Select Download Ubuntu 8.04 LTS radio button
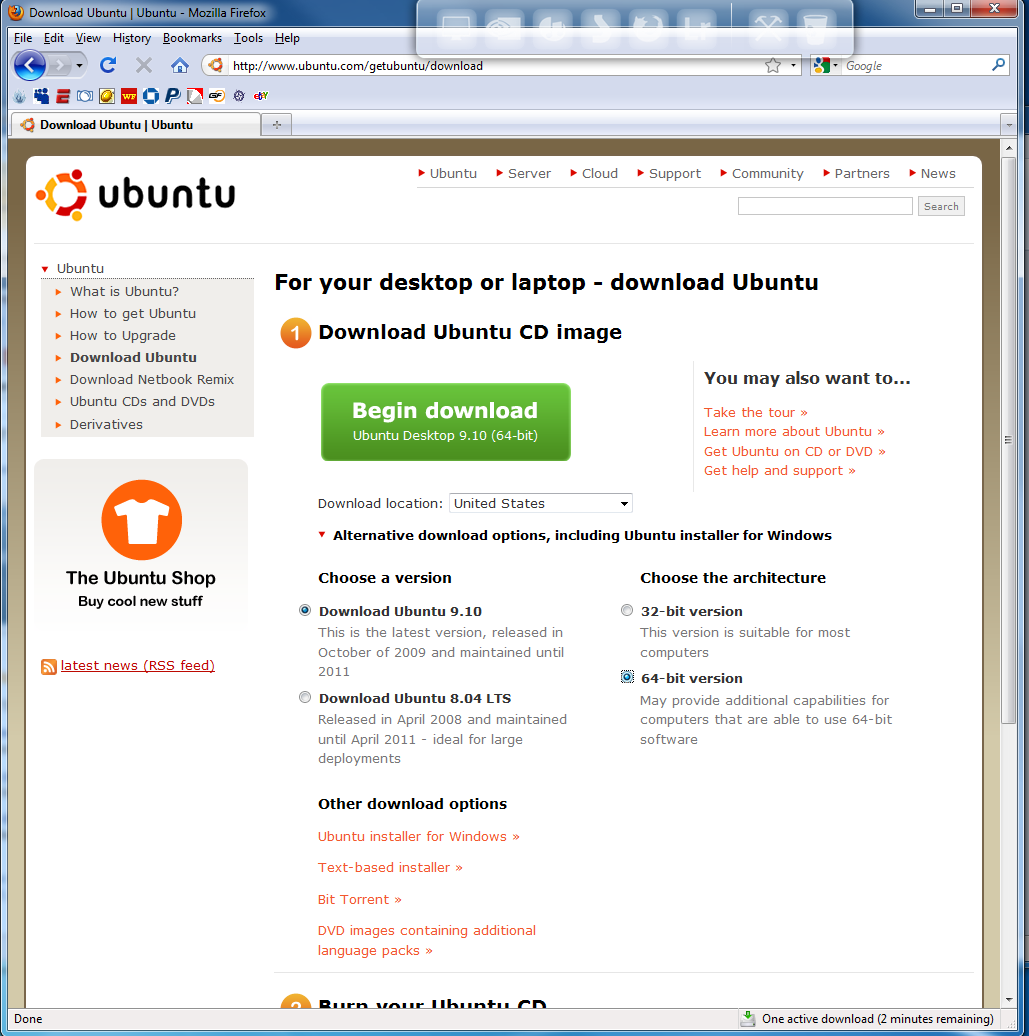The width and height of the screenshot is (1029, 1036). (x=305, y=697)
